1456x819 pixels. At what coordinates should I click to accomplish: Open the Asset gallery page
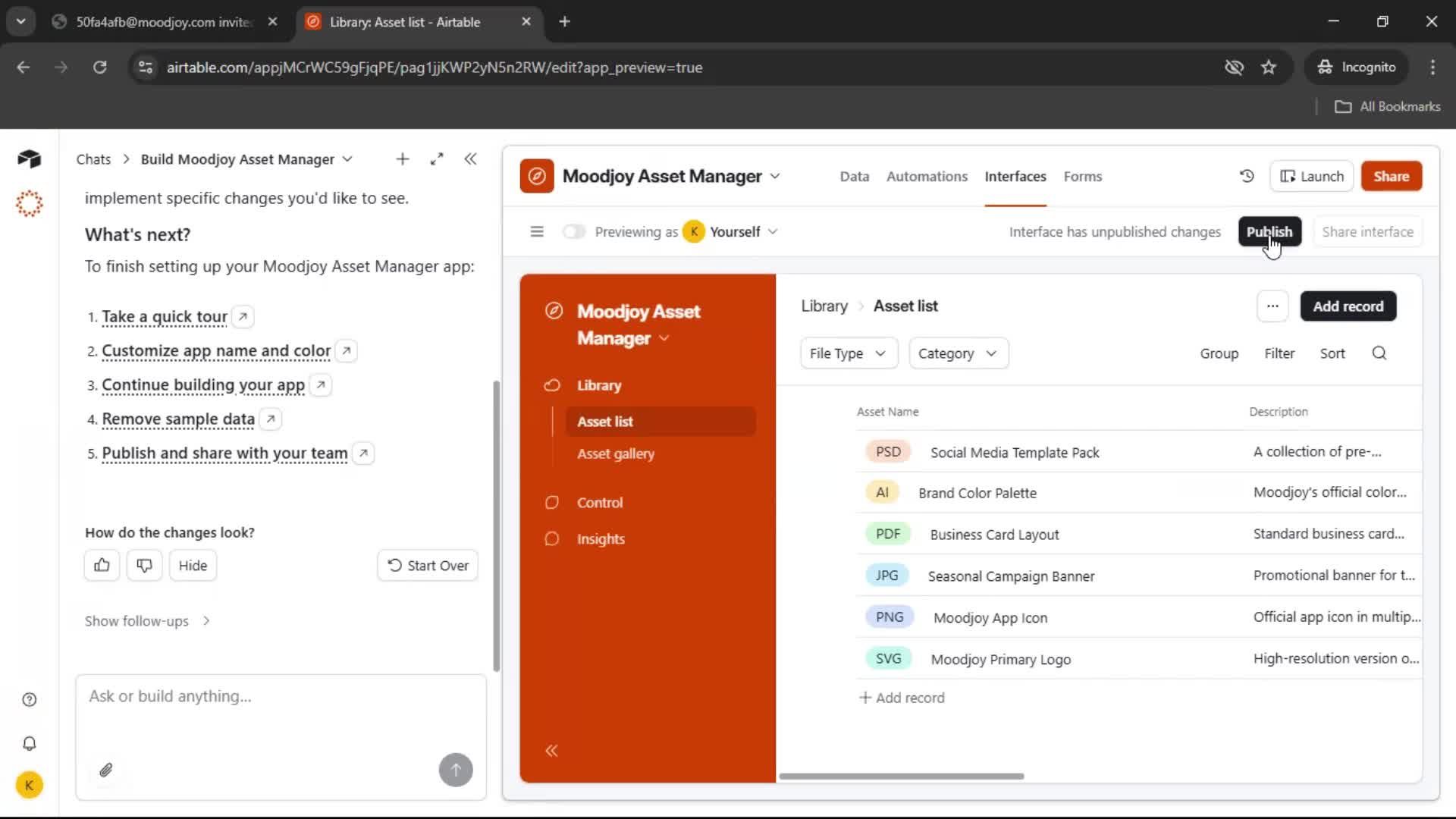(616, 453)
